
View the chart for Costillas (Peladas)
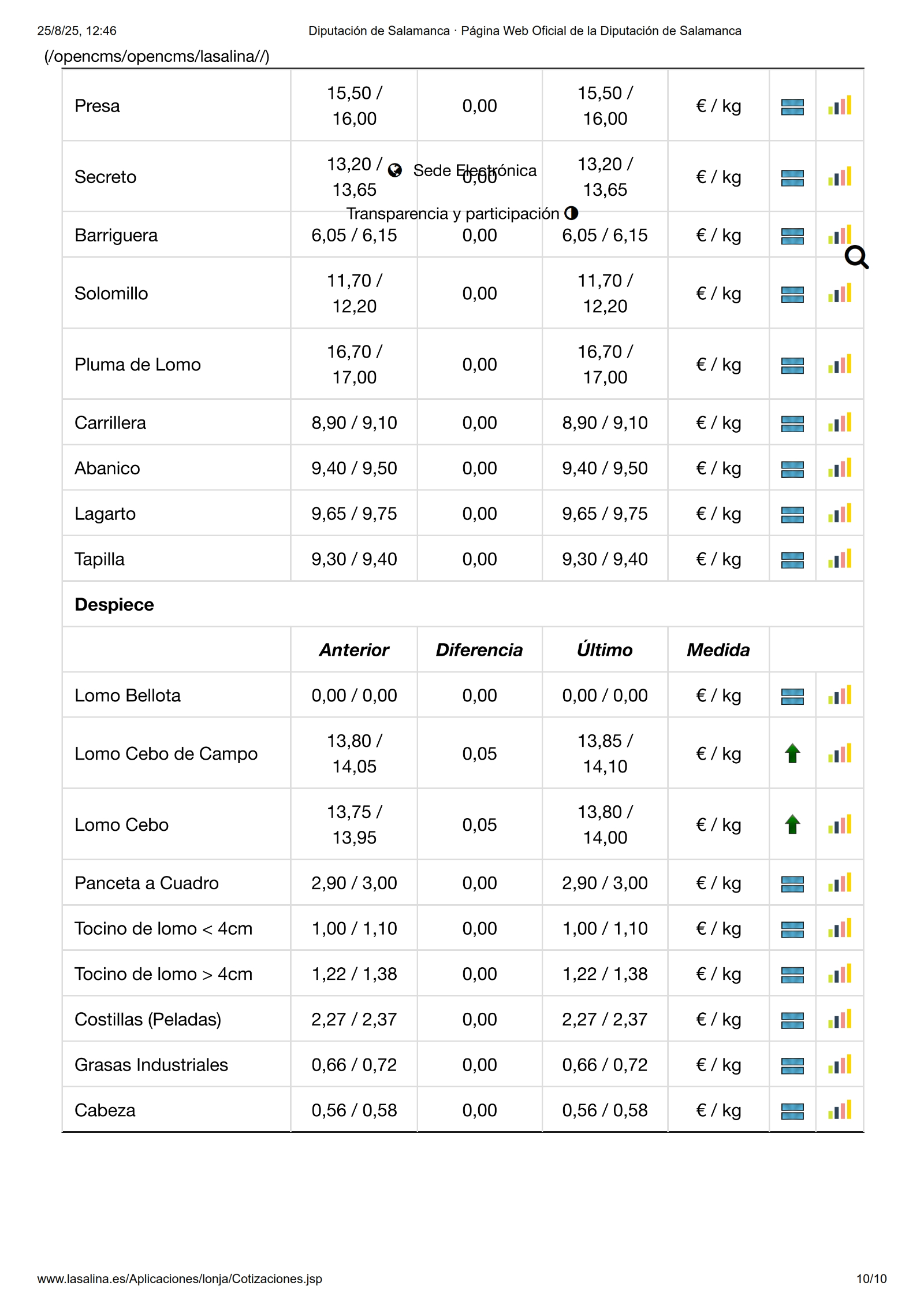click(839, 1019)
